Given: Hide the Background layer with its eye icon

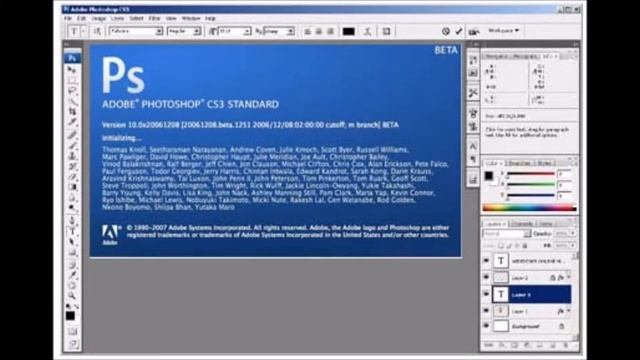Looking at the screenshot, I should (x=486, y=326).
